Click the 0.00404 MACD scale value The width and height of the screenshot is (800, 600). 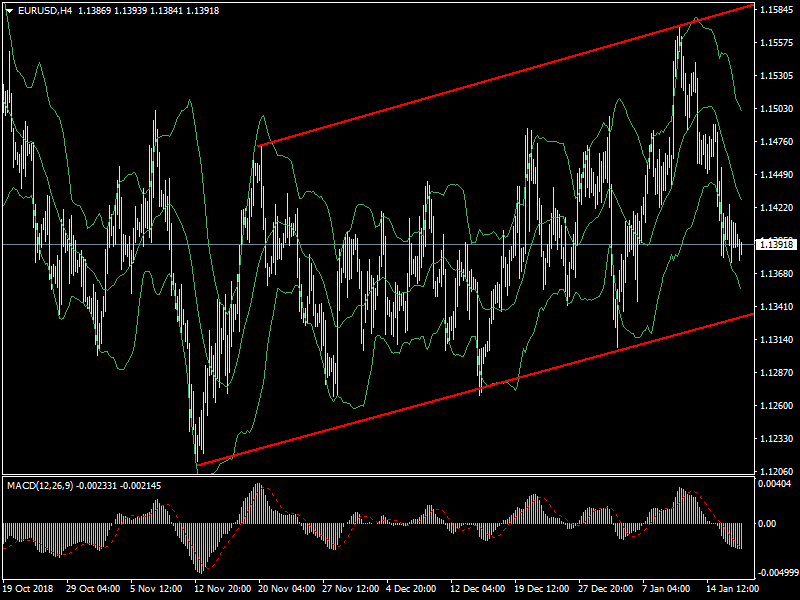click(776, 484)
